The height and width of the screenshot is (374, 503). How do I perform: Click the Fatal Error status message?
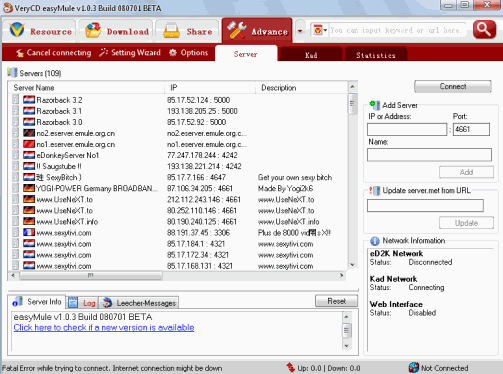[112, 368]
